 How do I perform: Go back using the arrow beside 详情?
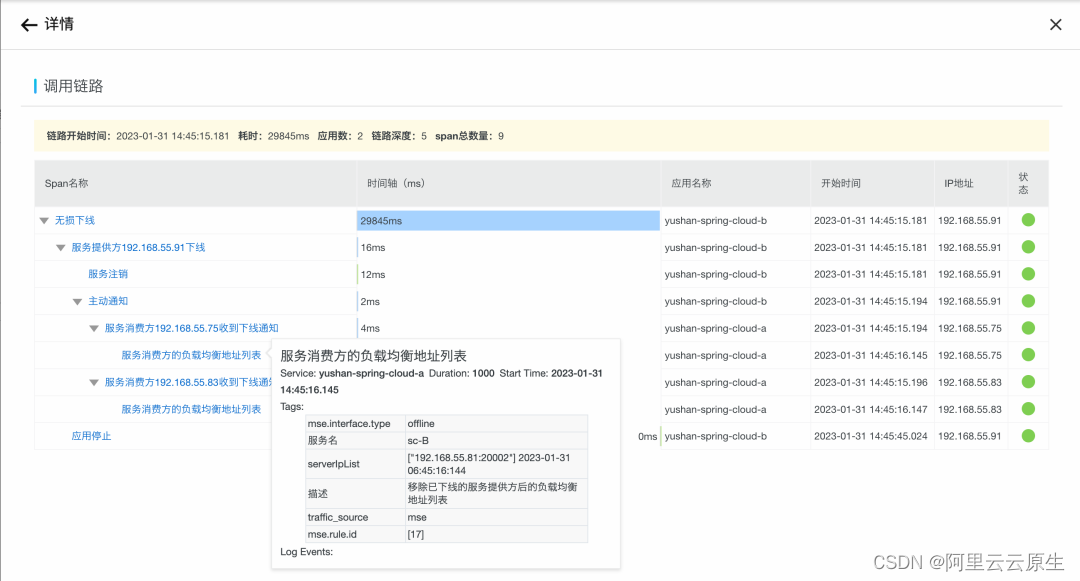click(28, 25)
